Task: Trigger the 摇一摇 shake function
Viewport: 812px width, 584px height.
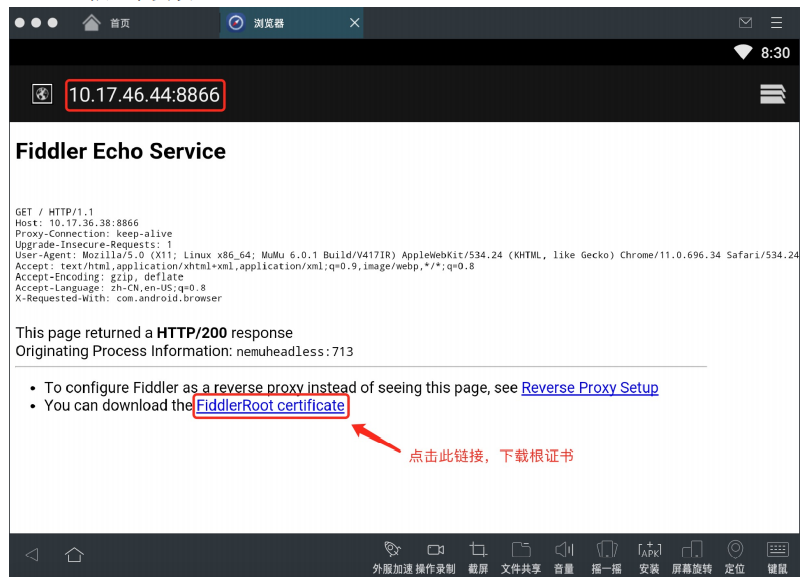Action: (606, 557)
